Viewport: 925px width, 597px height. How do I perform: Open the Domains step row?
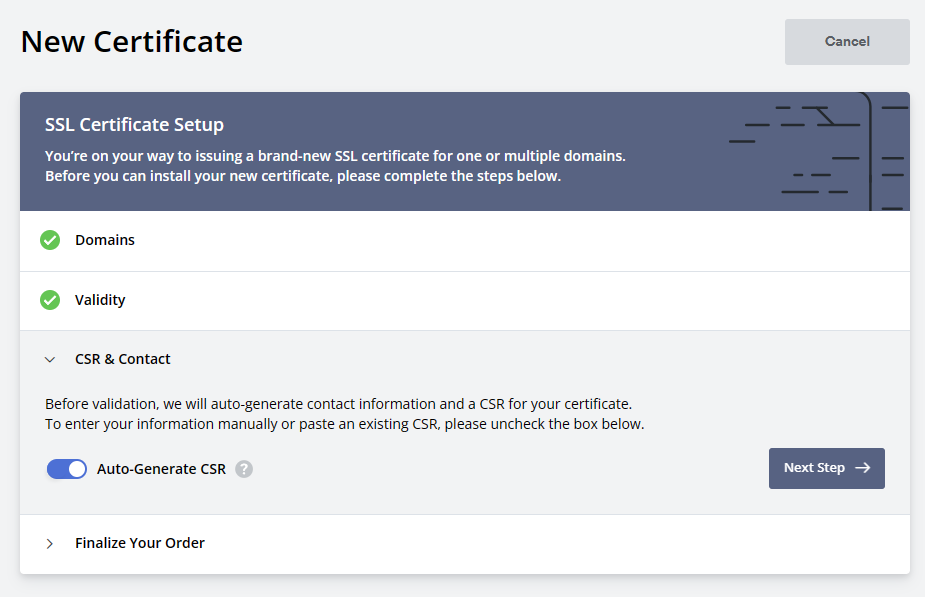[x=465, y=241]
